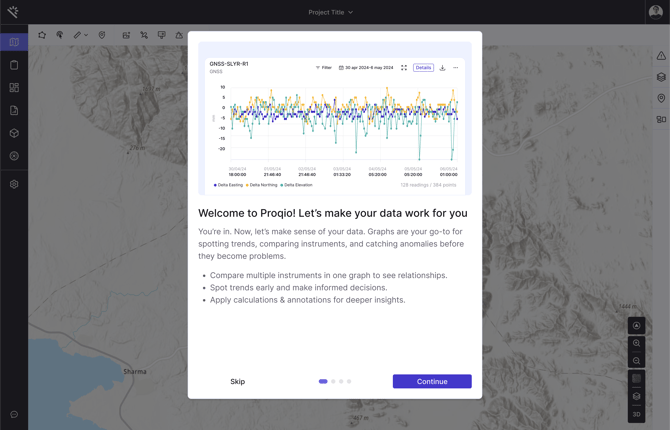The image size is (670, 430).
Task: Click the partly hidden alert toolbar icon
Action: click(x=179, y=35)
